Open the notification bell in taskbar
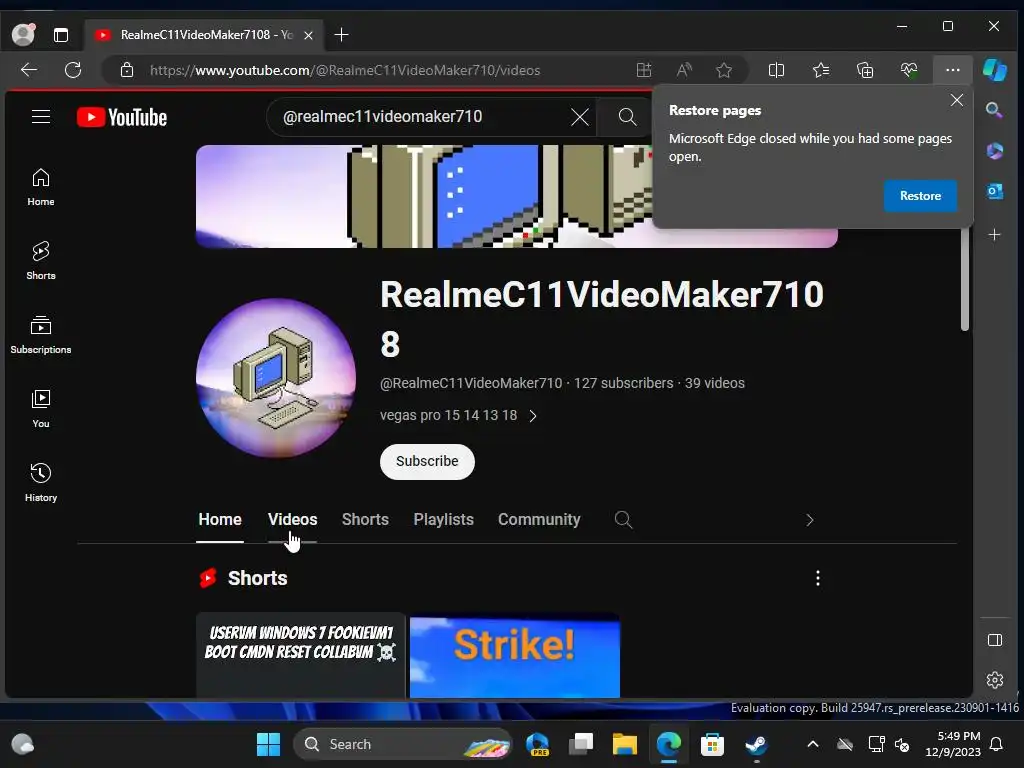Image resolution: width=1024 pixels, height=768 pixels. (997, 744)
